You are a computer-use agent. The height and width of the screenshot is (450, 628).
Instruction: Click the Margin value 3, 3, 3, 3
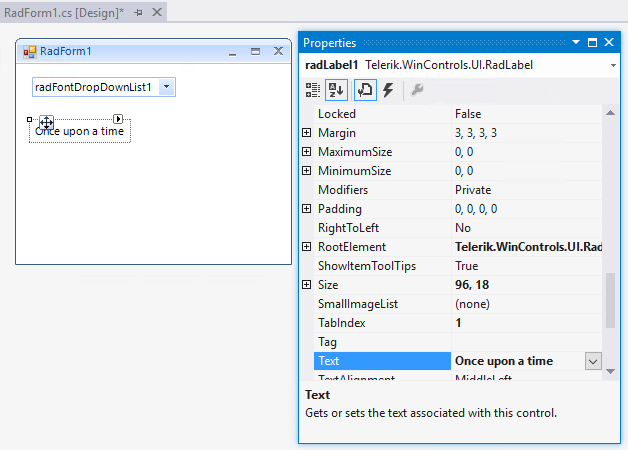(x=476, y=133)
